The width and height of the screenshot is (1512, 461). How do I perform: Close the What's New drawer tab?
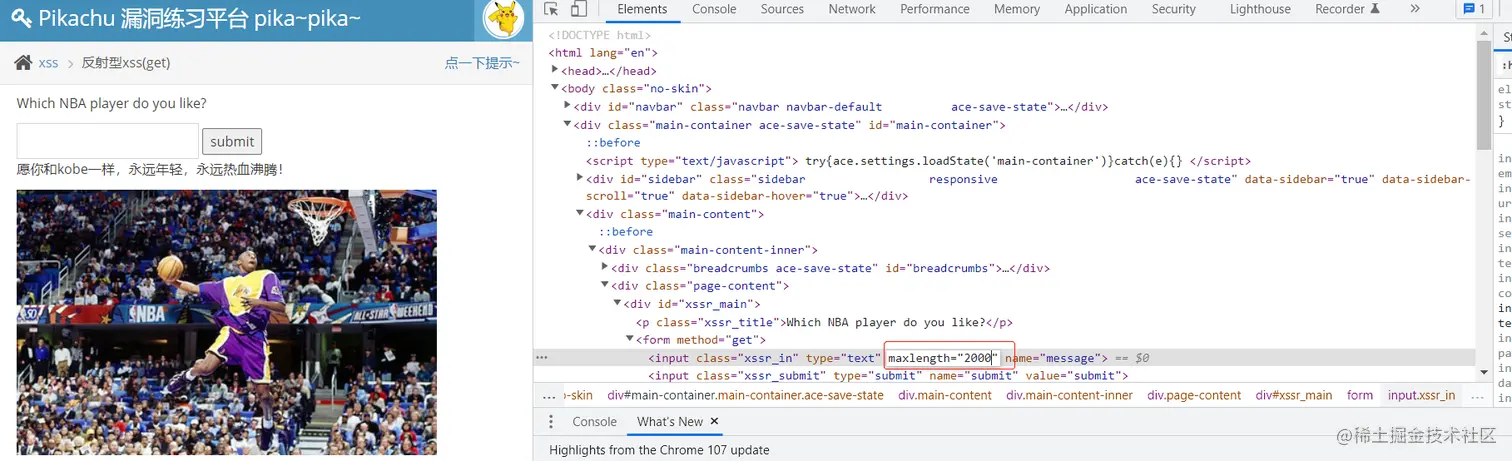click(715, 422)
